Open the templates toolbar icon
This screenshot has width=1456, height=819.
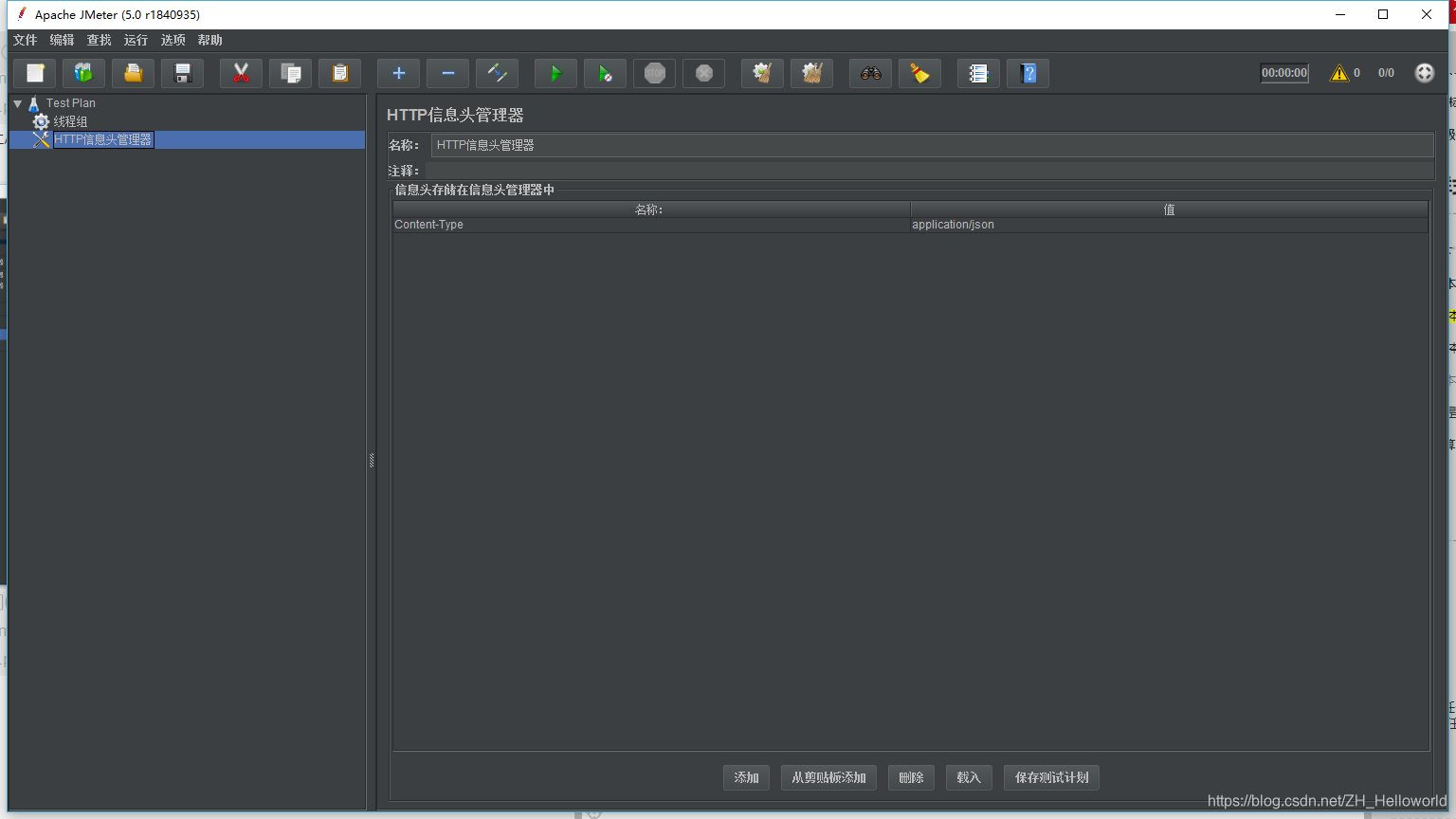[84, 73]
